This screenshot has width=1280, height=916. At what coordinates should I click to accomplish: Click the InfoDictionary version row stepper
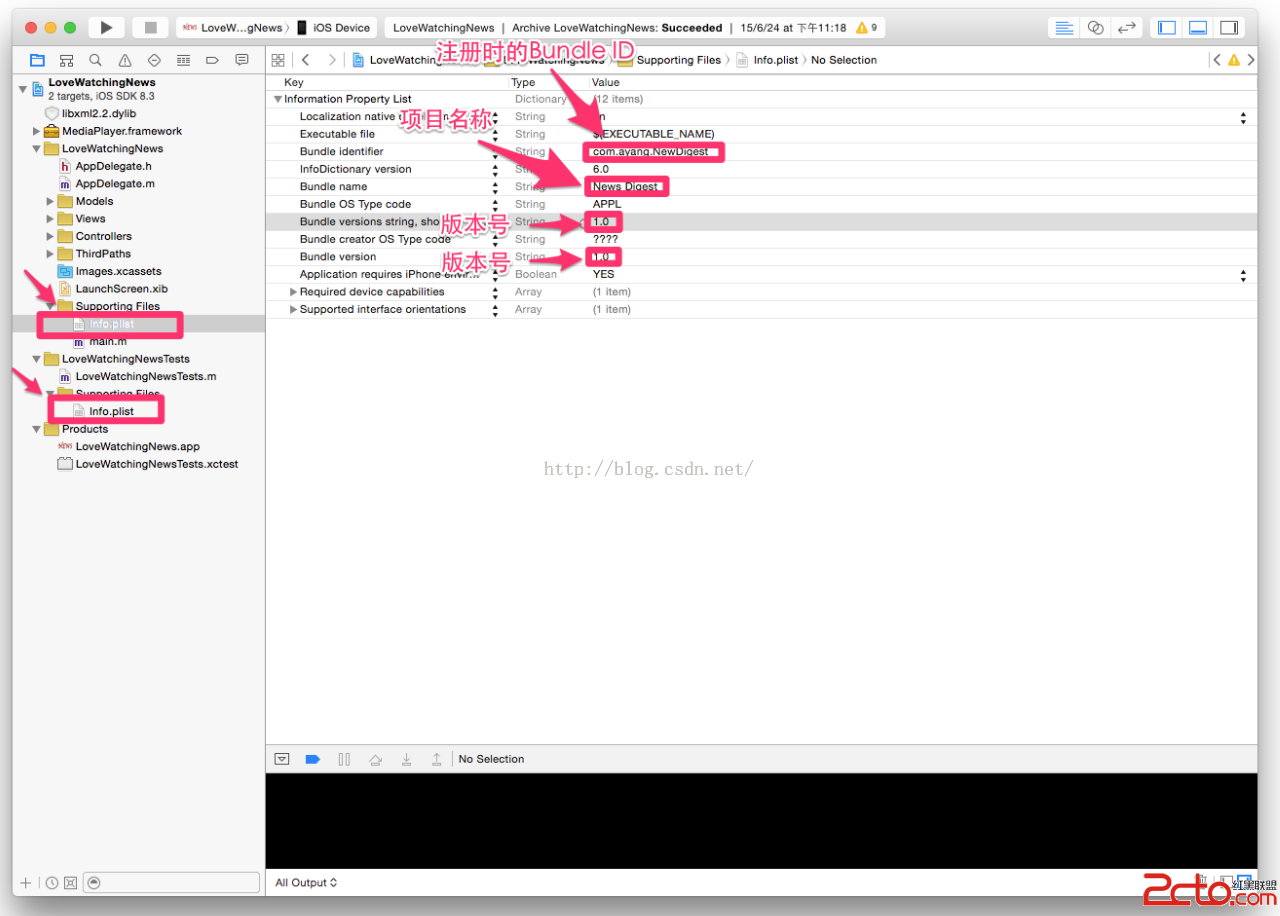pos(495,170)
